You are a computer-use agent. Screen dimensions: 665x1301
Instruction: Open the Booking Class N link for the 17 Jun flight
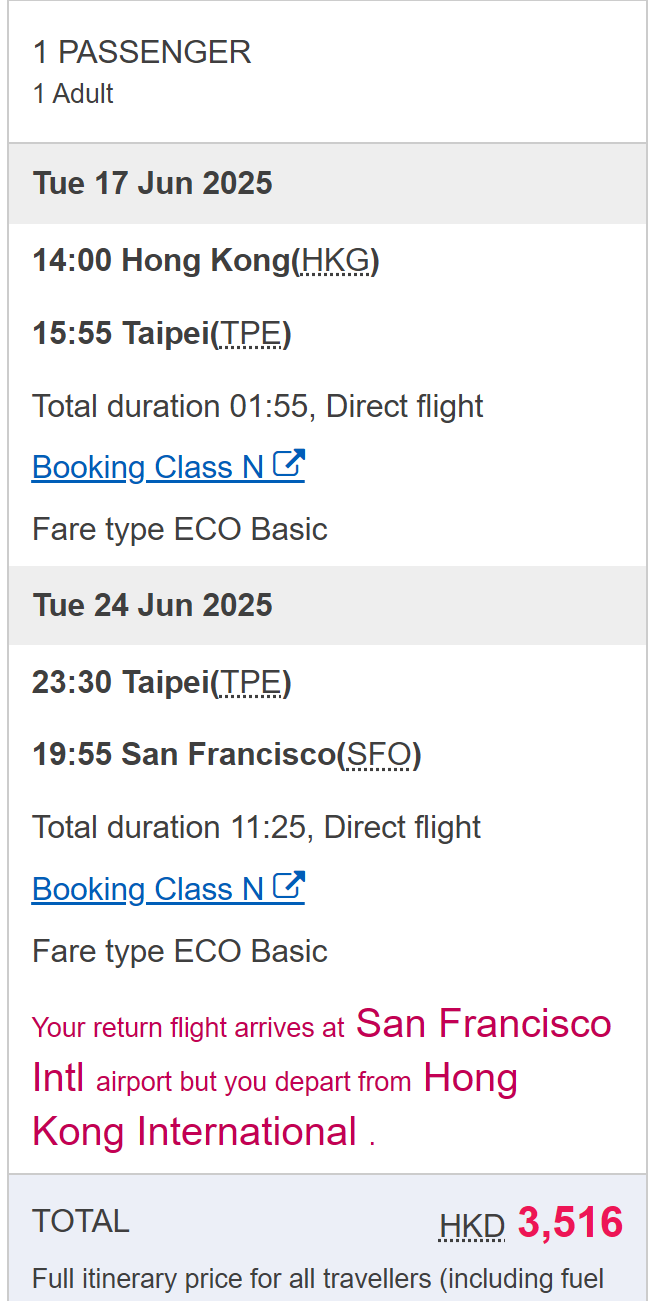click(x=148, y=467)
